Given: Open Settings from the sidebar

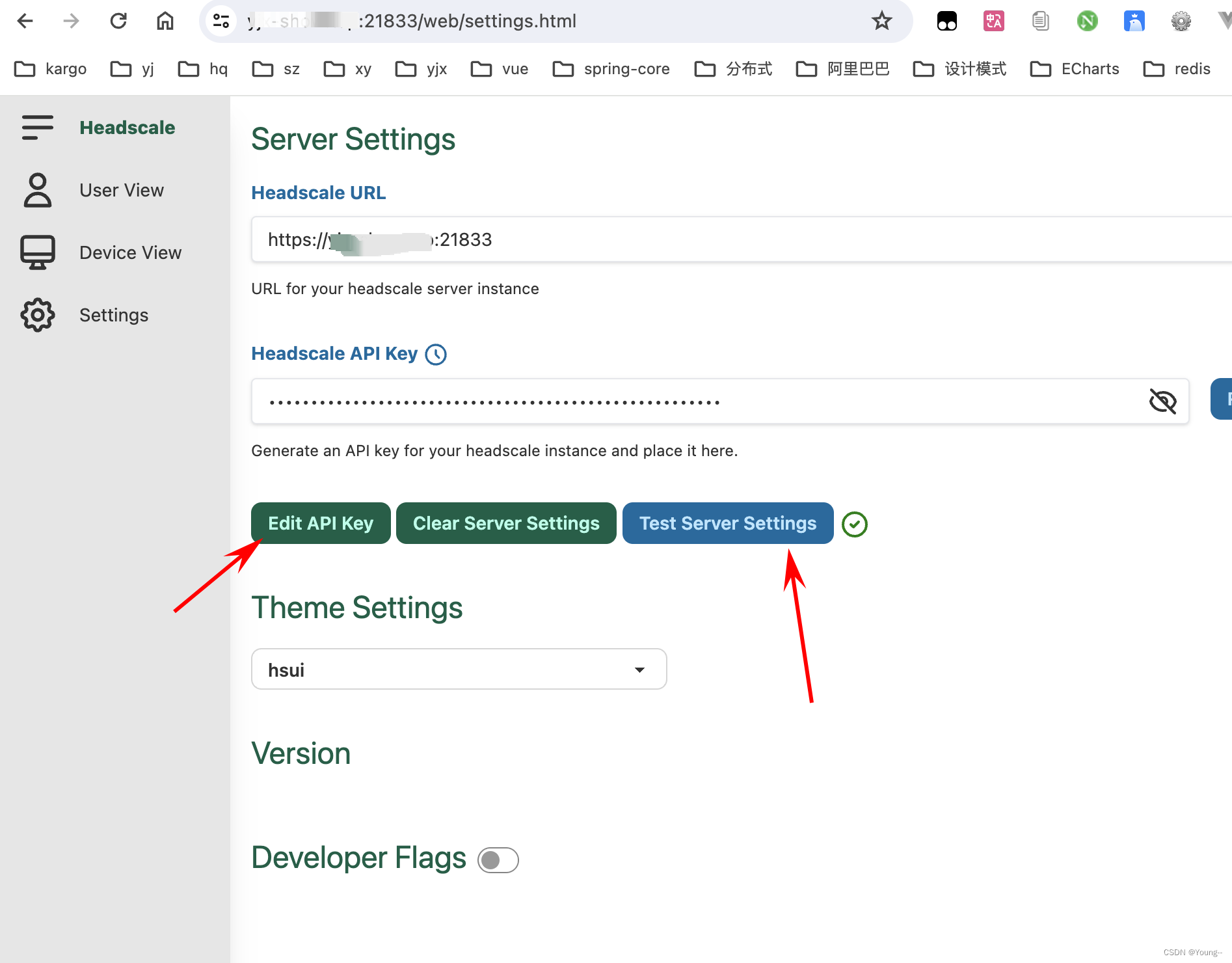Looking at the screenshot, I should point(114,315).
